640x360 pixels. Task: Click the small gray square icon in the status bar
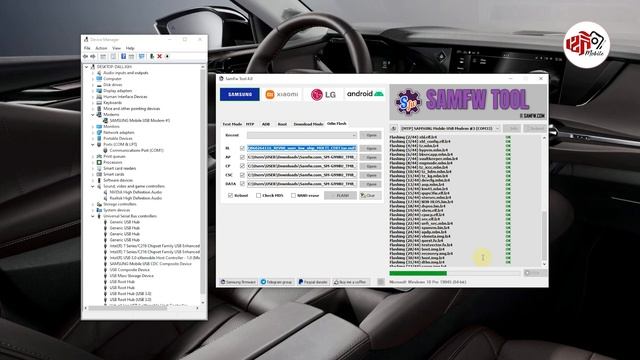tap(381, 282)
